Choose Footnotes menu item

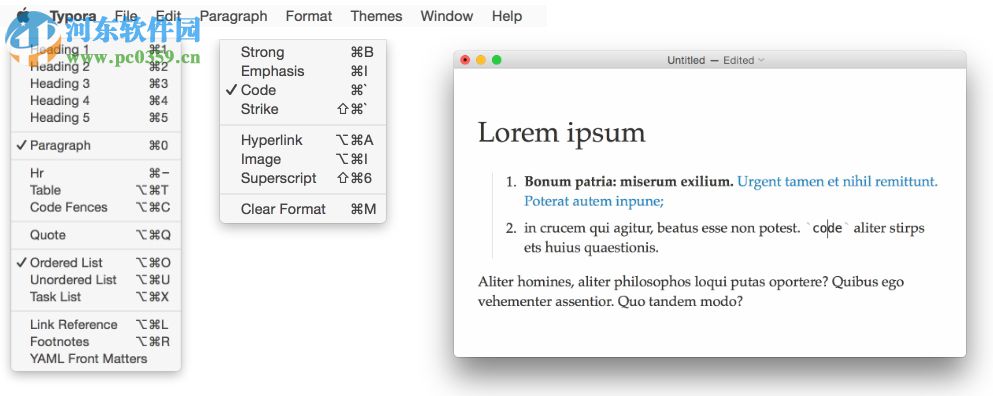pyautogui.click(x=96, y=342)
